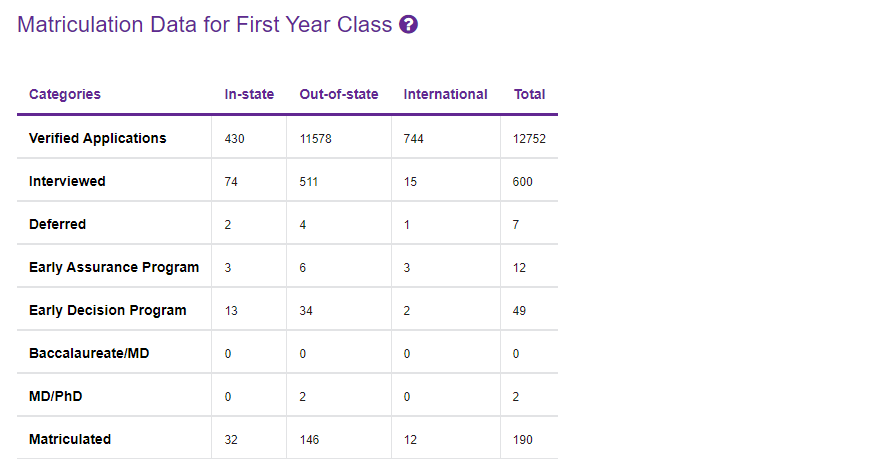Image resolution: width=869 pixels, height=470 pixels.
Task: Click the Deferred row label
Action: coord(58,224)
